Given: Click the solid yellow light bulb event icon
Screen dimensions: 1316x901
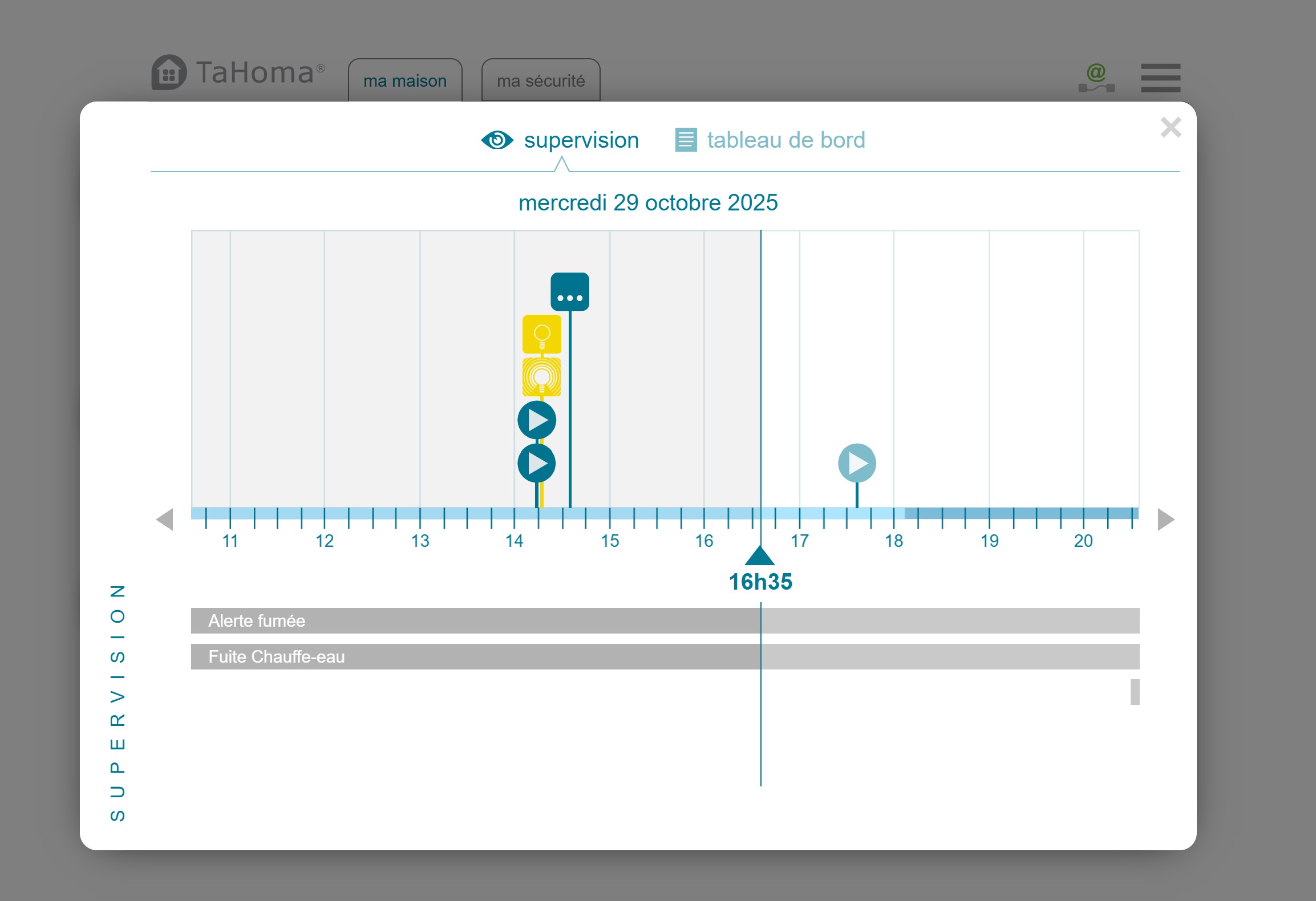Looking at the screenshot, I should point(541,334).
